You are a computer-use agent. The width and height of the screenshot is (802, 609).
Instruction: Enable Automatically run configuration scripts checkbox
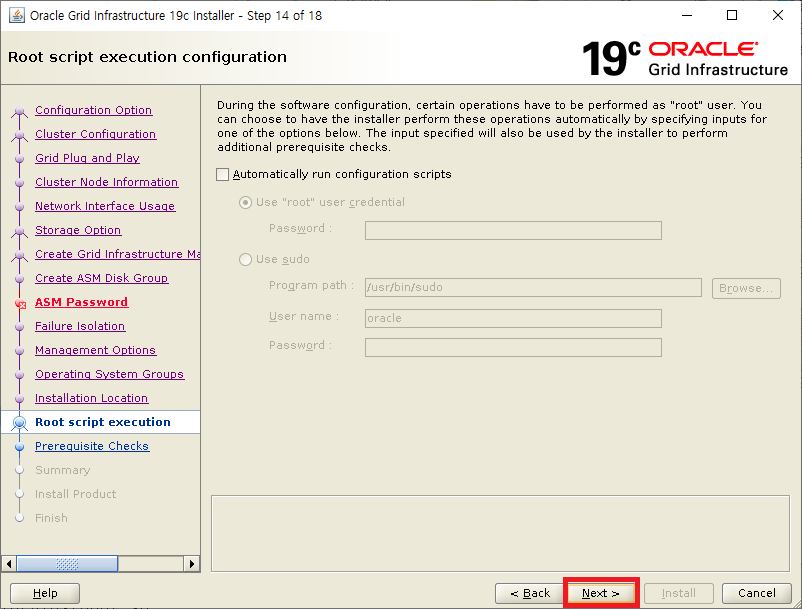222,174
